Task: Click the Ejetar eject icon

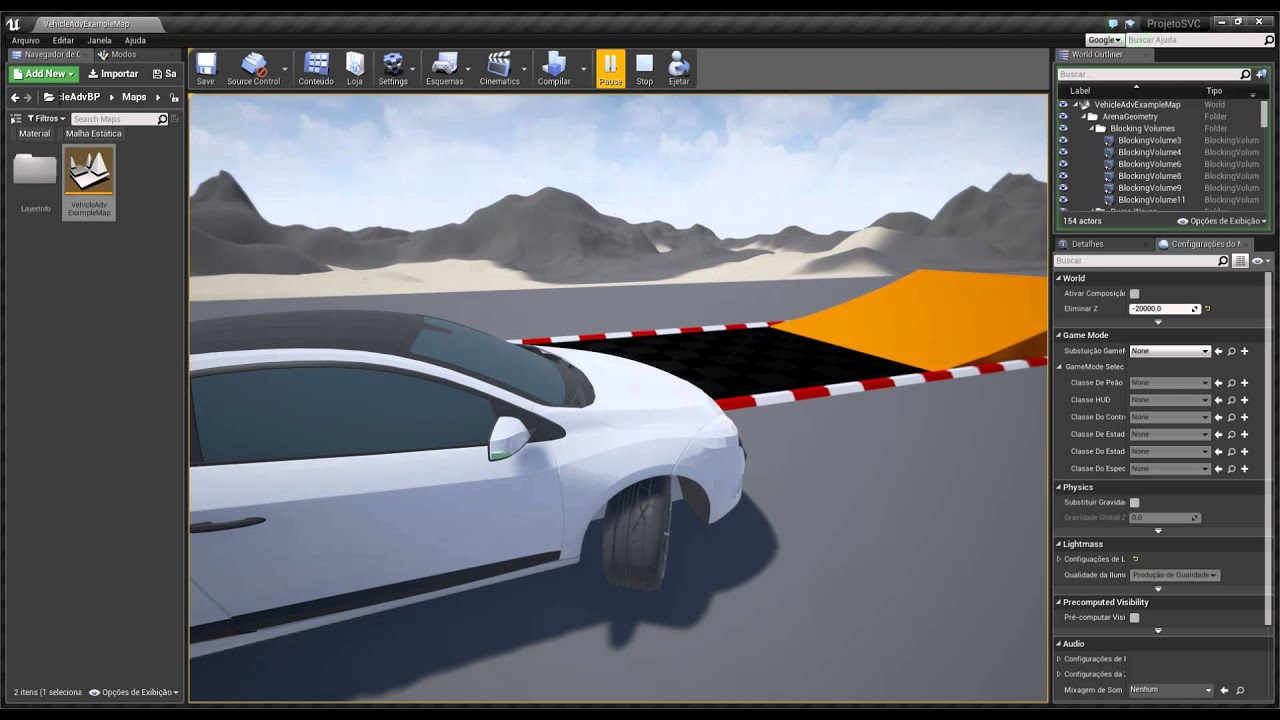Action: pos(679,68)
